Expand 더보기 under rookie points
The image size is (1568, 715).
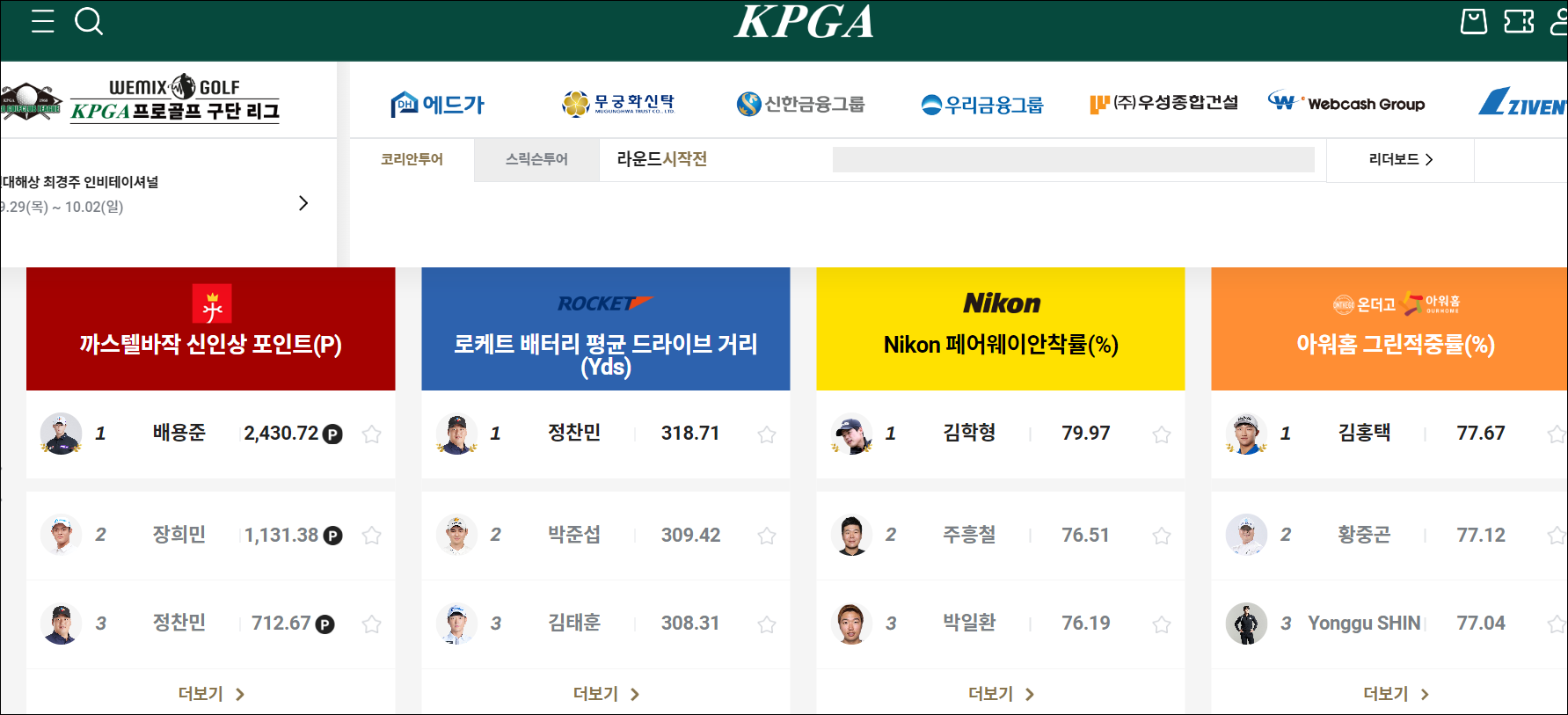click(x=211, y=694)
